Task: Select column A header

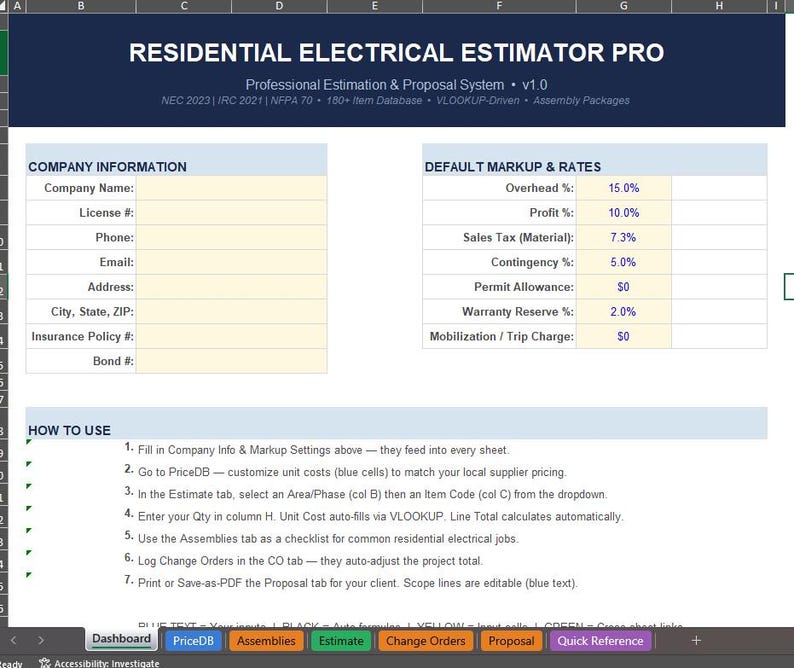Action: [x=17, y=6]
